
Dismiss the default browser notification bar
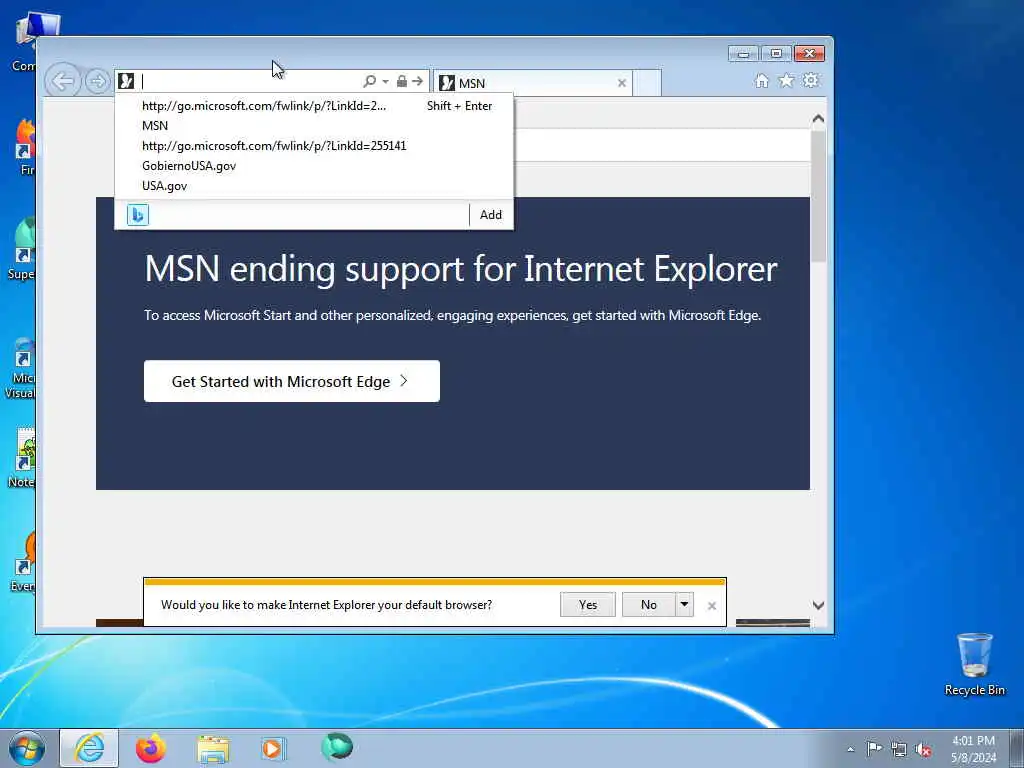pyautogui.click(x=712, y=606)
